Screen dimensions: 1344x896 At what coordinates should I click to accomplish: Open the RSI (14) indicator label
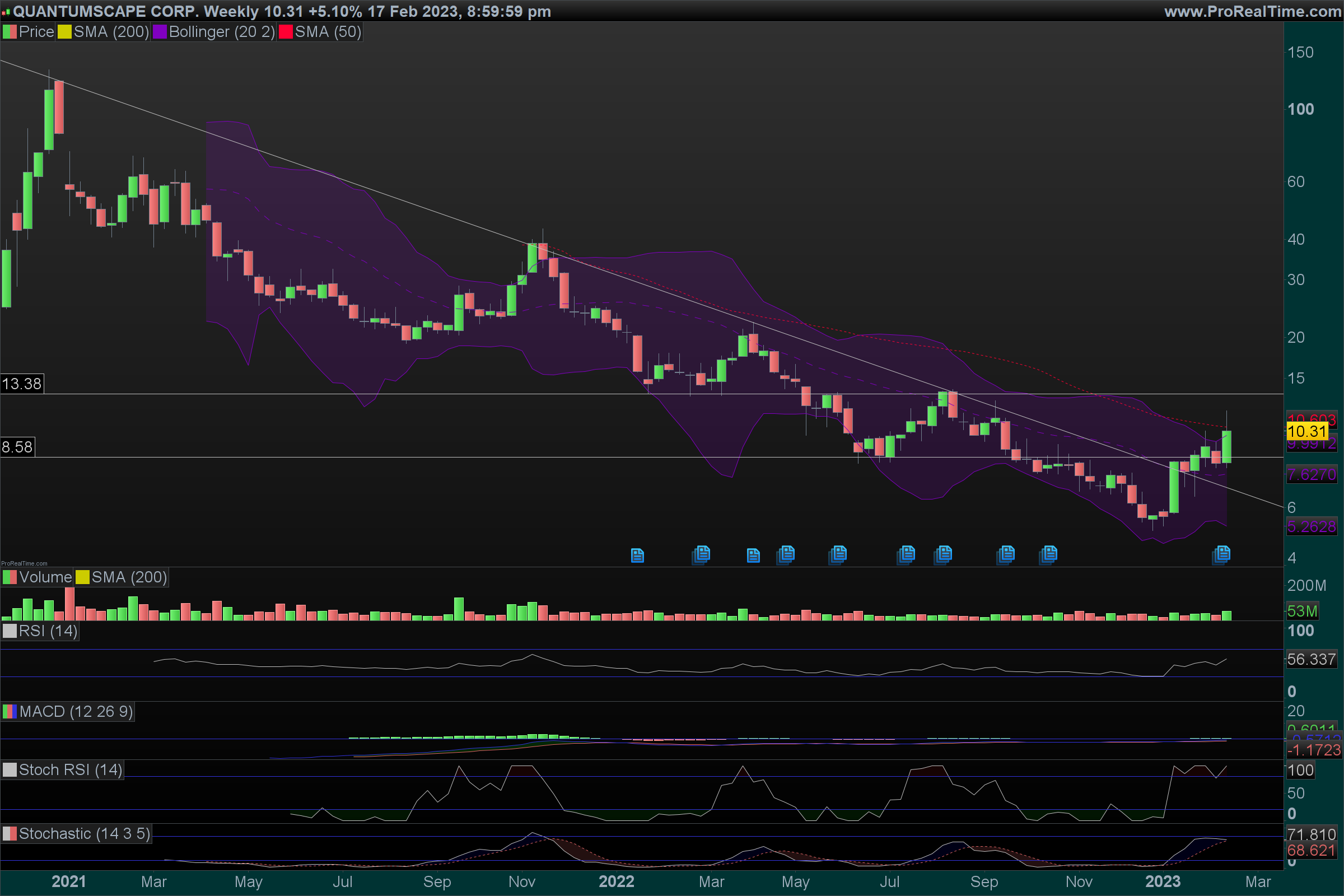48,631
